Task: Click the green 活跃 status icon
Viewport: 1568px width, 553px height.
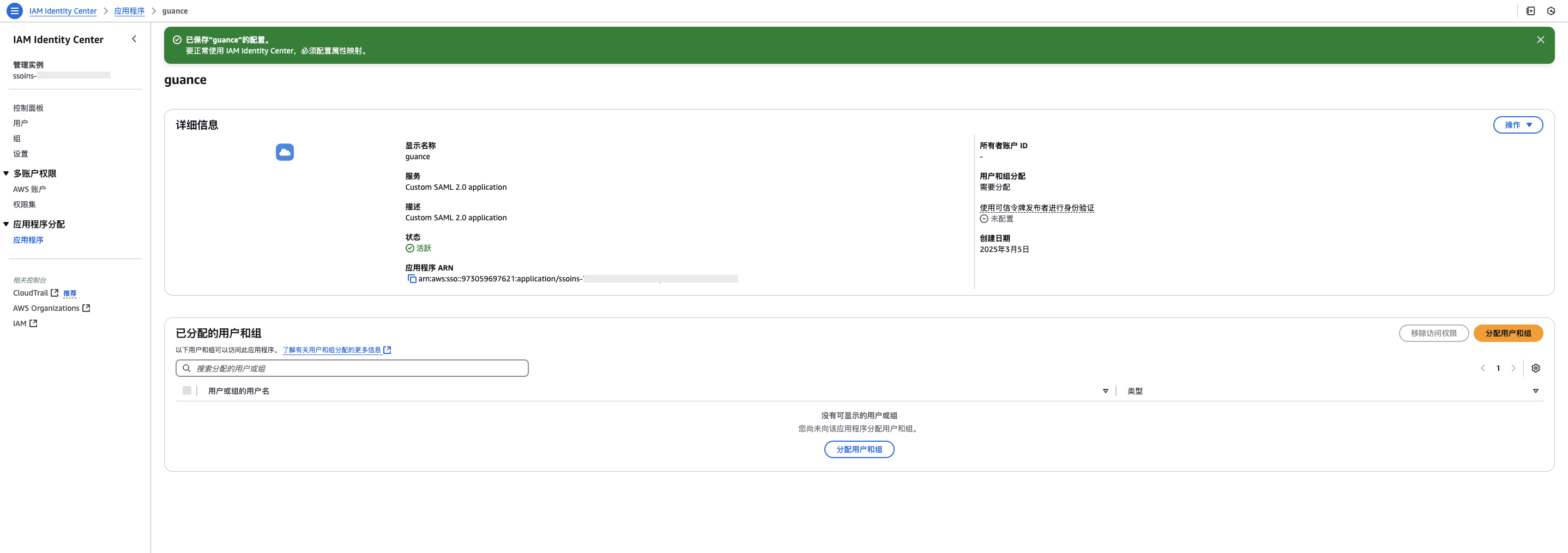Action: pyautogui.click(x=409, y=249)
